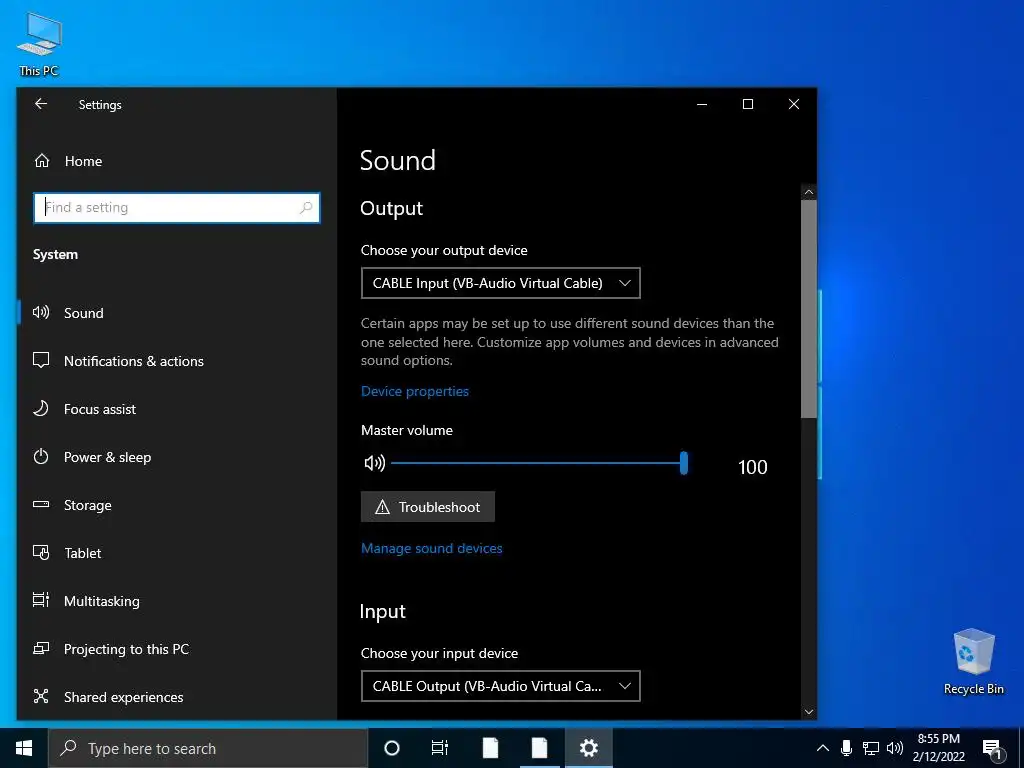The image size is (1024, 768).
Task: Click the scrollbar down arrow in Sound page
Action: point(809,712)
